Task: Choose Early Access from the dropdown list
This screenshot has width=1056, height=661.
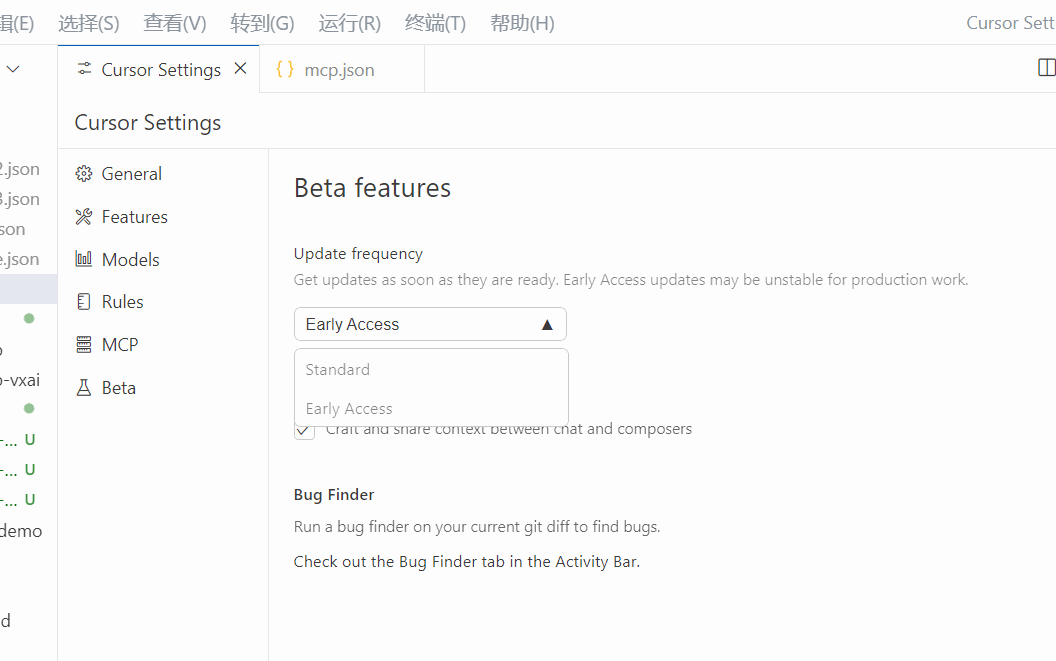Action: click(432, 408)
